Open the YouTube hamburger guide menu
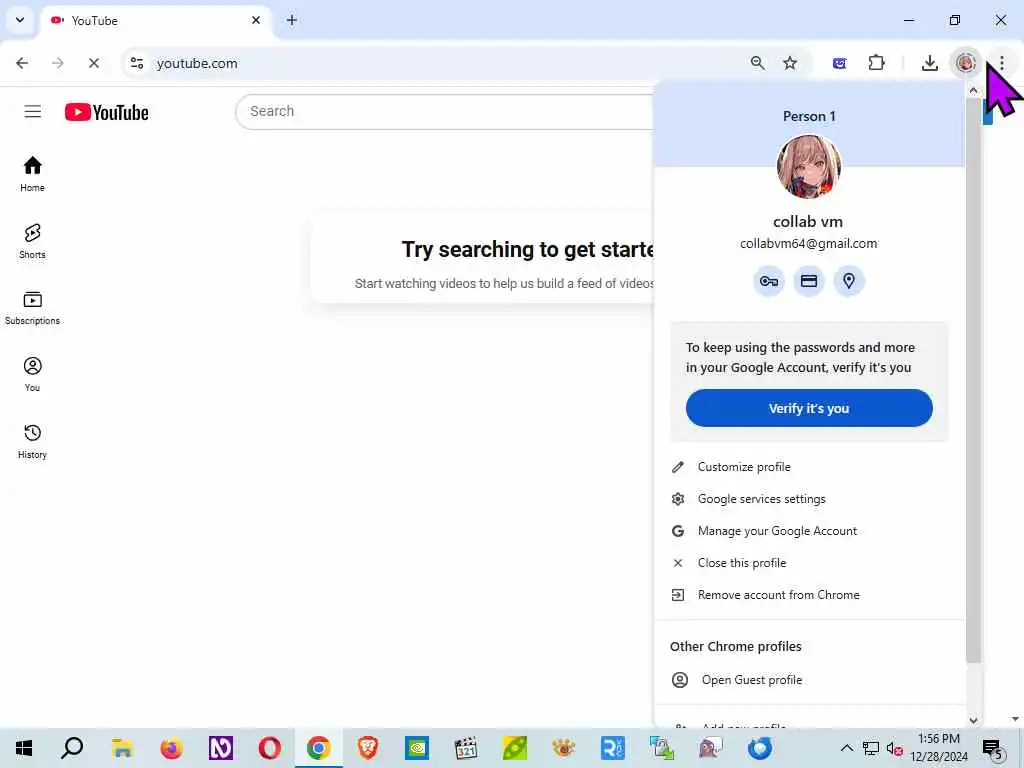1024x768 pixels. [33, 112]
